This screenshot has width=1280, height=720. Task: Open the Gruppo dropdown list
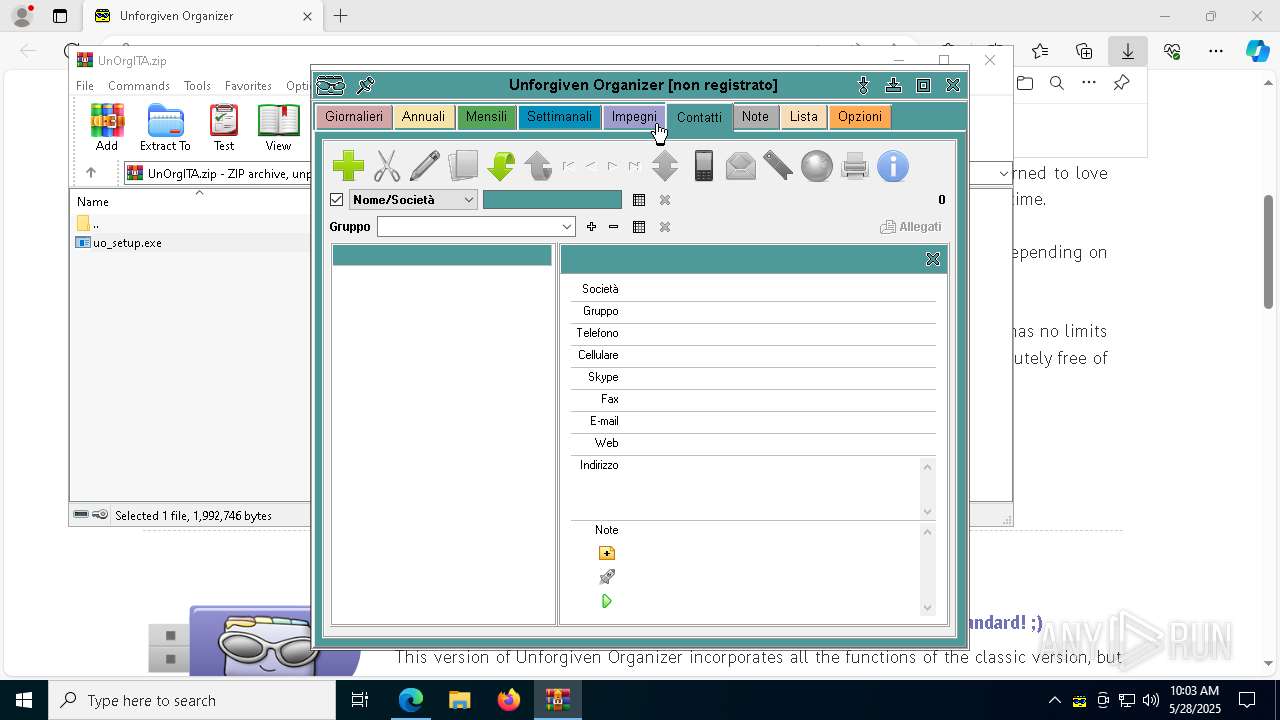[x=566, y=227]
